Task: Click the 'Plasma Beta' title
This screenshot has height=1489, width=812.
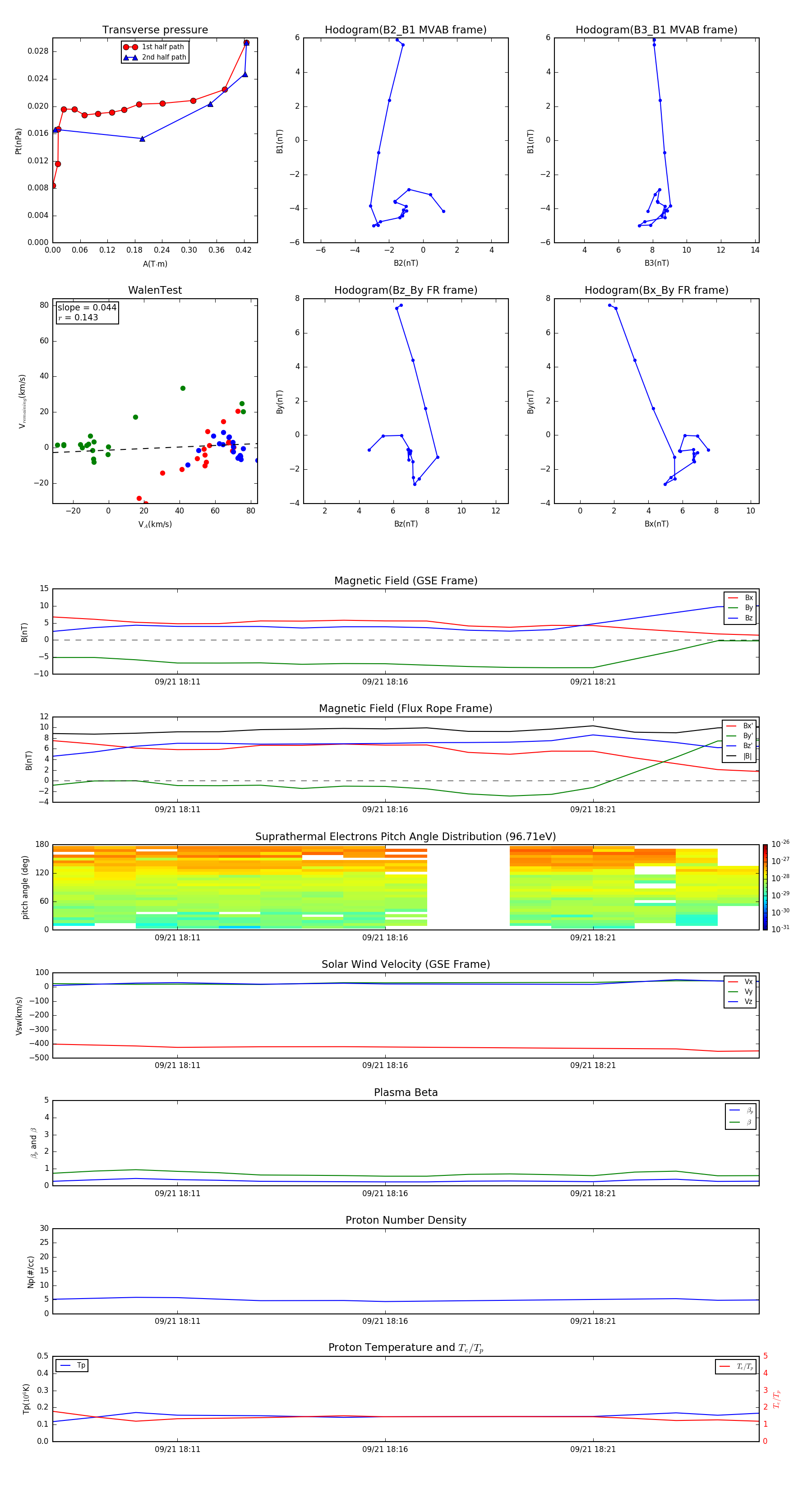Action: pyautogui.click(x=406, y=1092)
